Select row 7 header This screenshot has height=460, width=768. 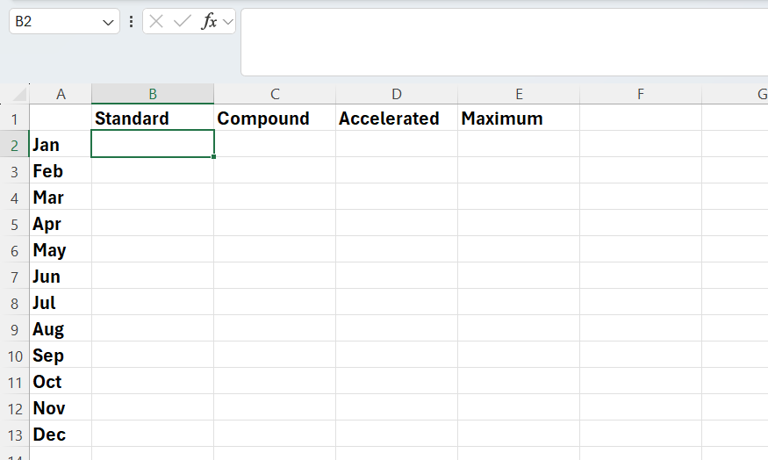(15, 277)
